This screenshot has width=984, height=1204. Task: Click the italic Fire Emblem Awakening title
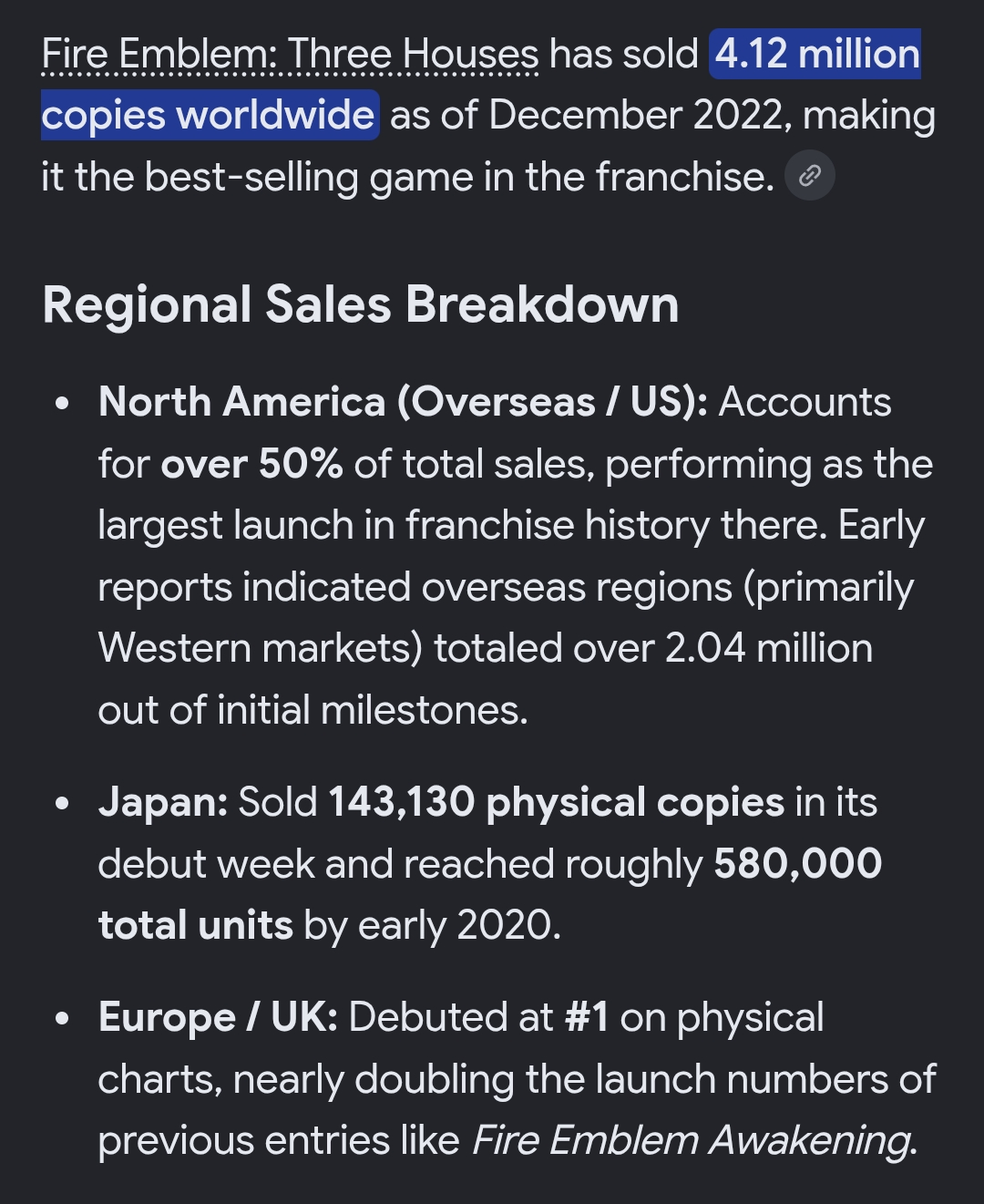click(694, 1141)
